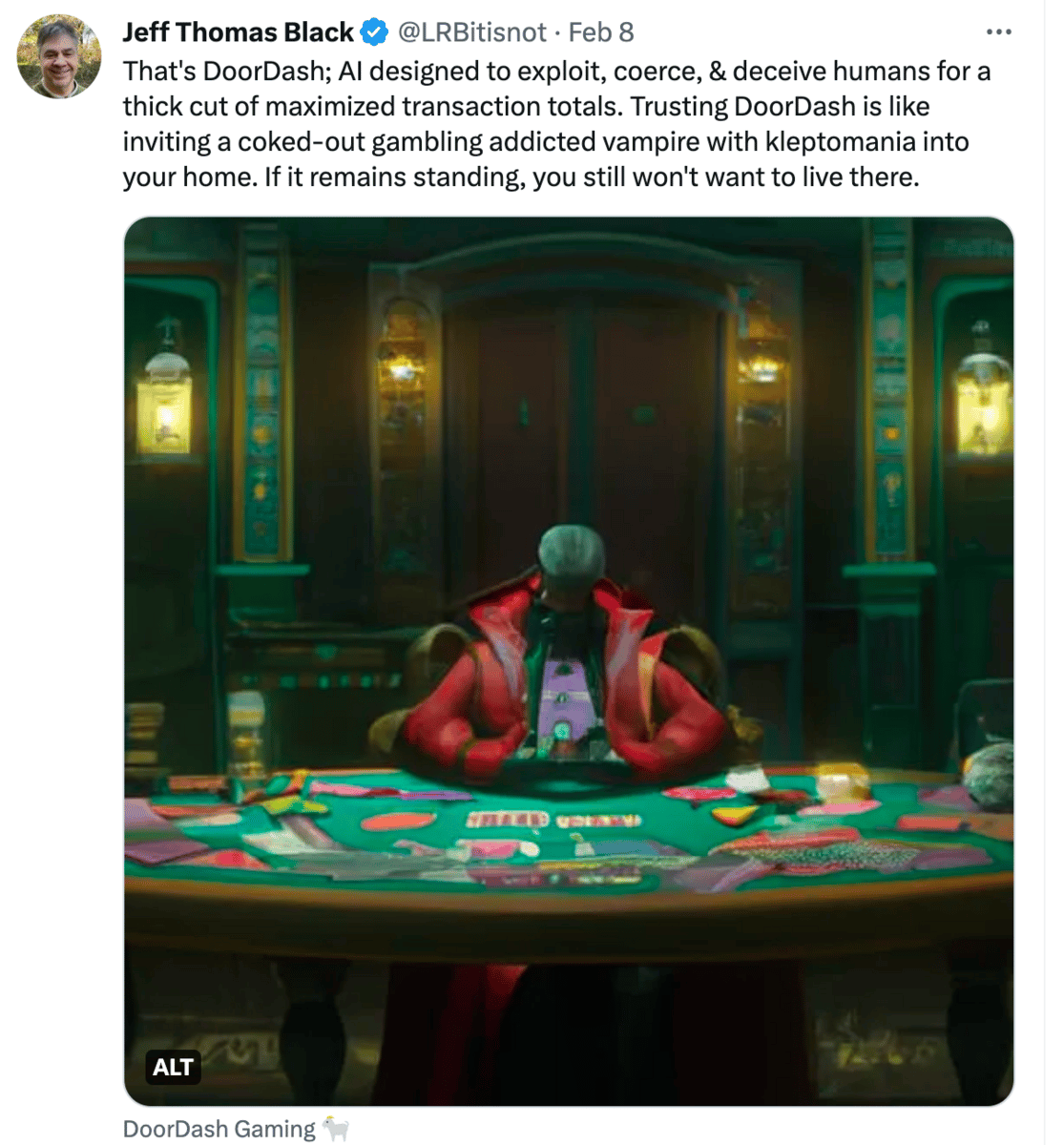
Task: Click the goat emoji after DoorDash Gaming
Action: 336,1129
